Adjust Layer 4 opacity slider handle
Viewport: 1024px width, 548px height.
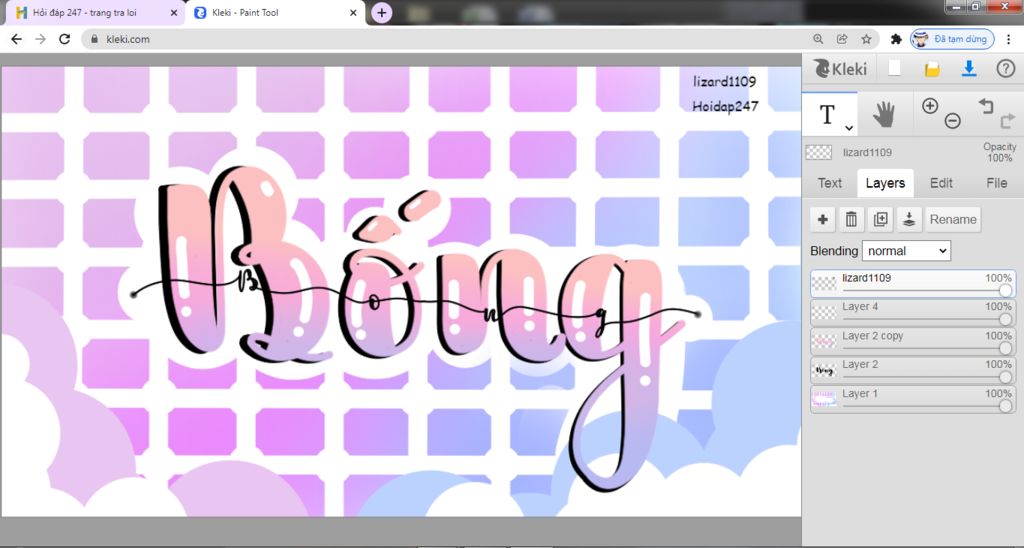point(1006,319)
